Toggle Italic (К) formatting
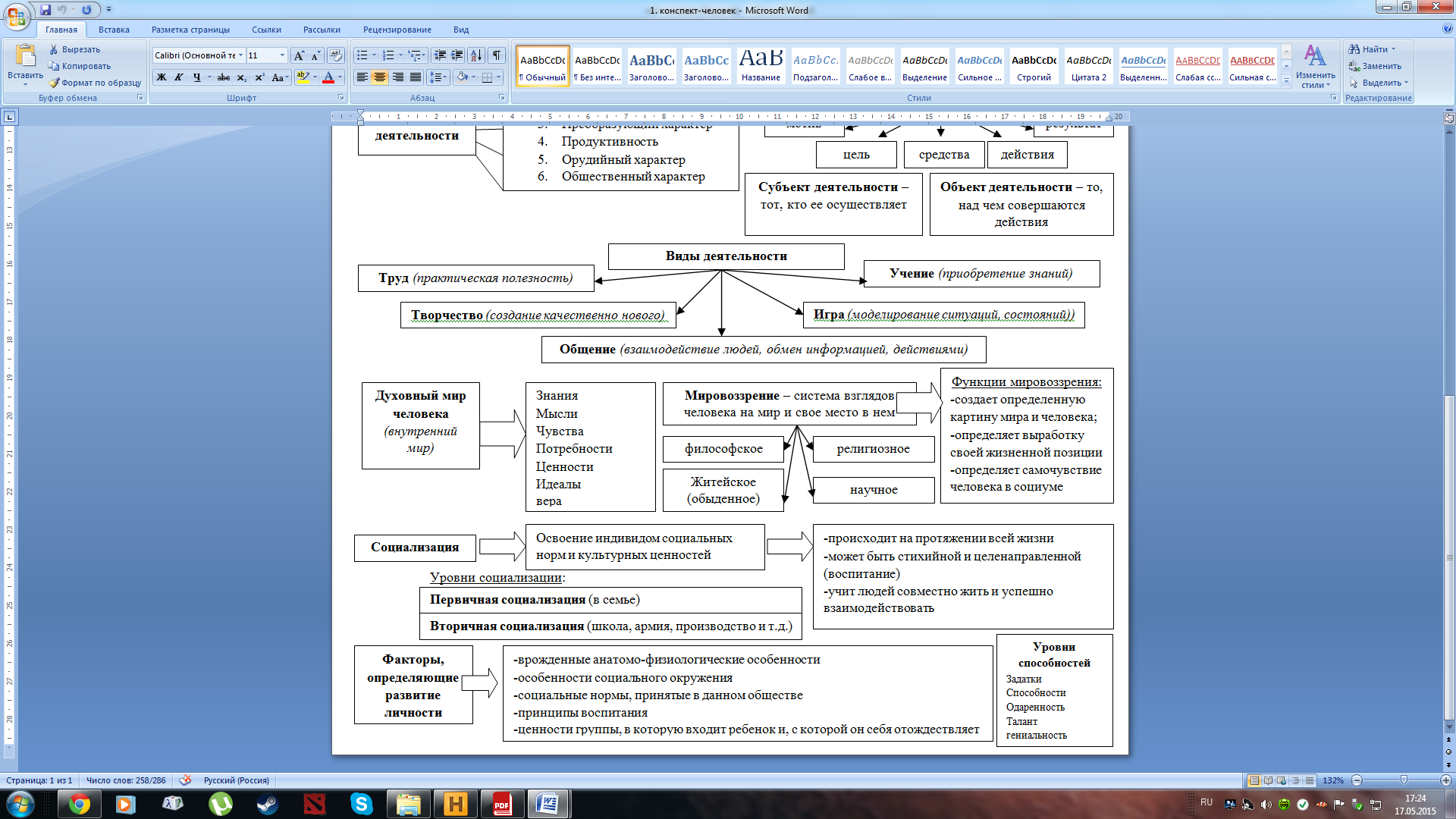The height and width of the screenshot is (819, 1456). tap(179, 77)
